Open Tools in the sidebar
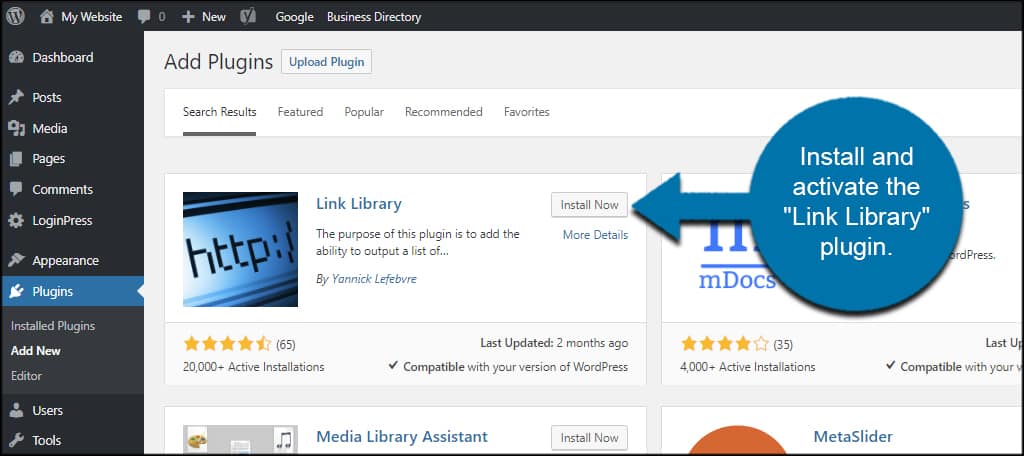The image size is (1024, 456). click(x=47, y=440)
